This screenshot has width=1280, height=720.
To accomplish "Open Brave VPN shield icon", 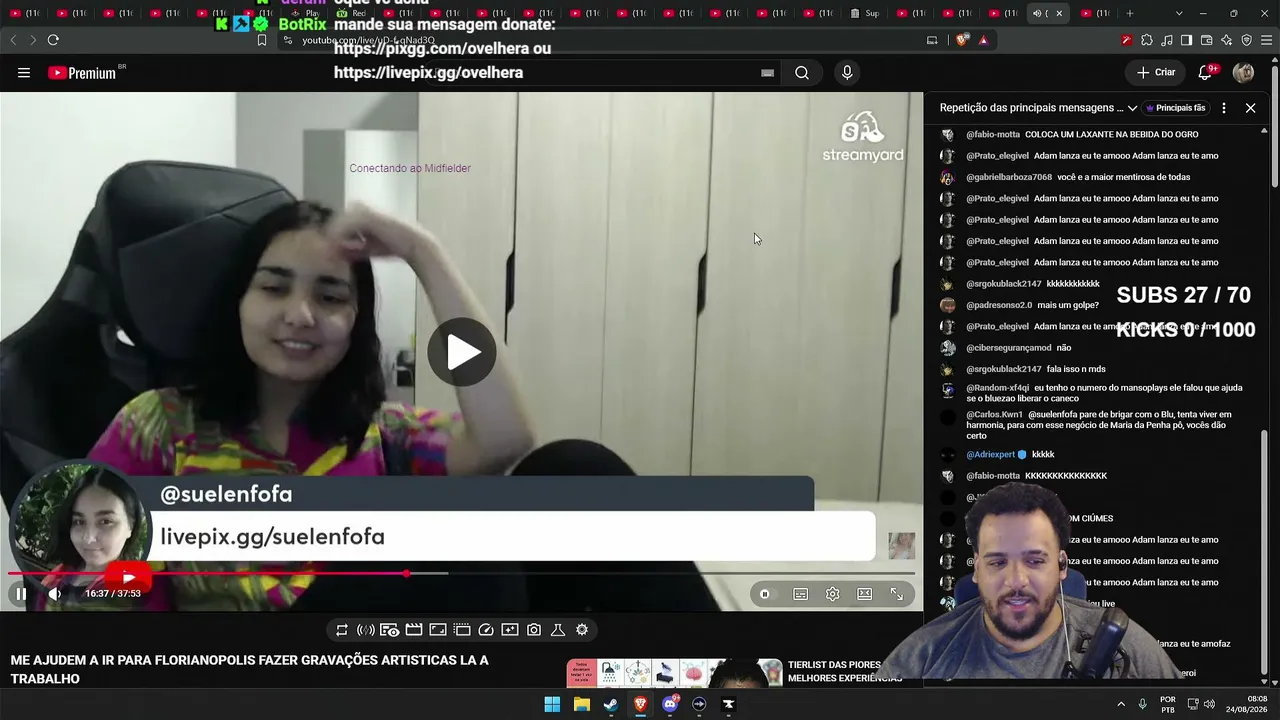I will (x=1246, y=40).
